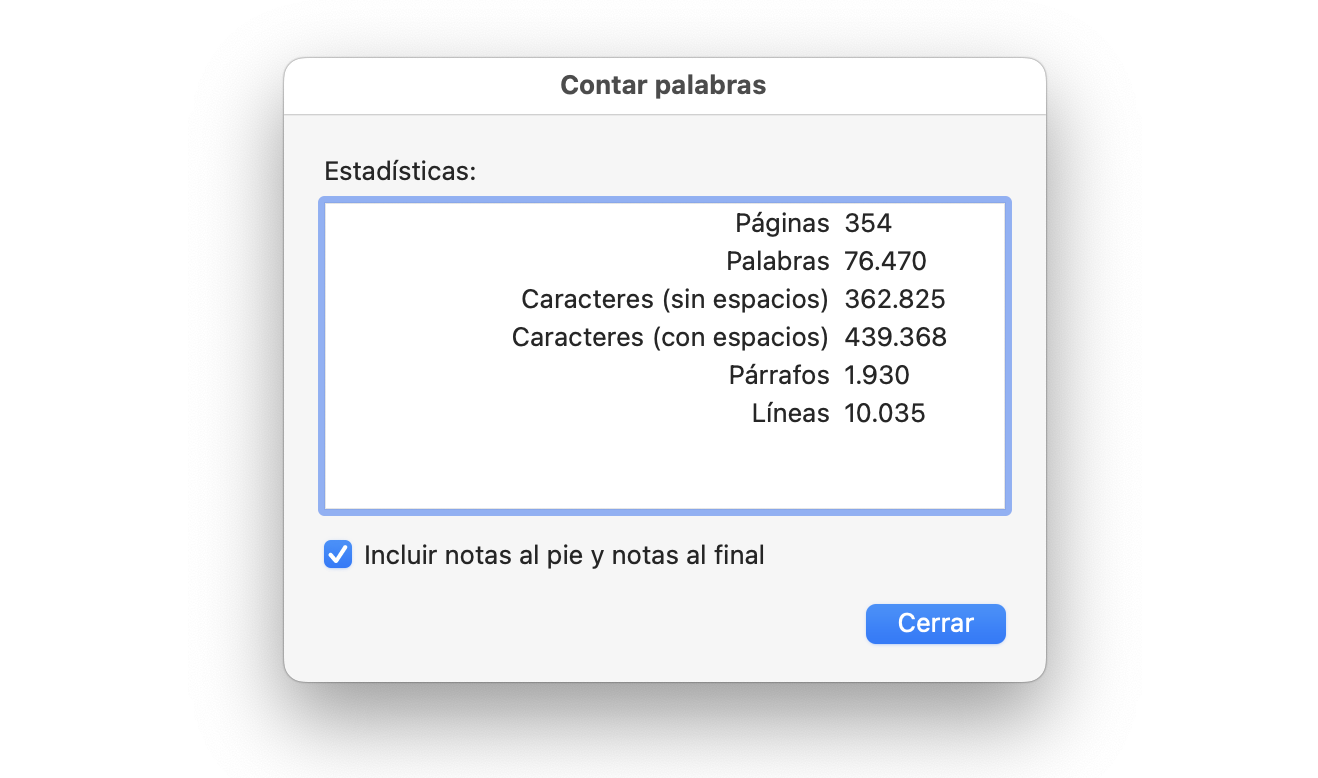Click the empty dialog area left of Cerrar

pos(600,624)
